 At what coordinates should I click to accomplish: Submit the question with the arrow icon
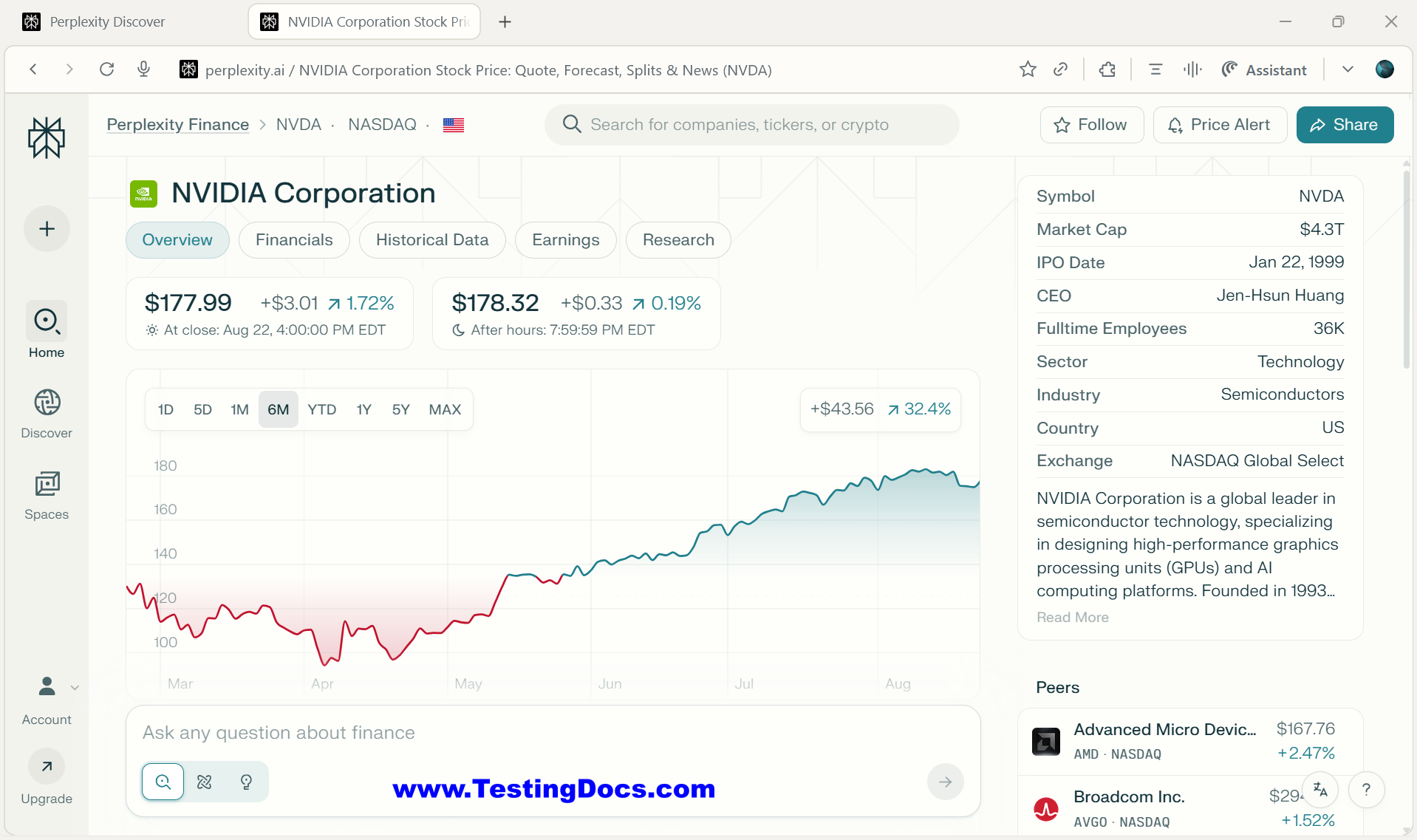(x=946, y=781)
